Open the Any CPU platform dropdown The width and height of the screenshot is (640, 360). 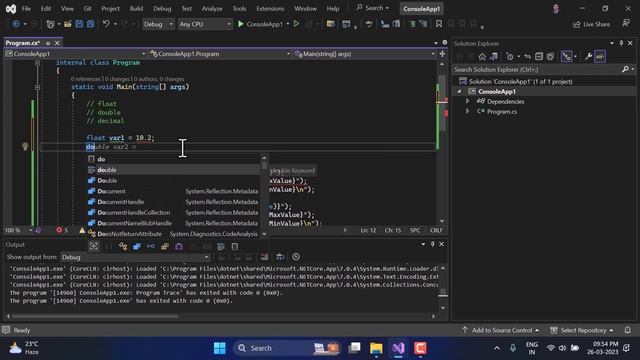204,24
